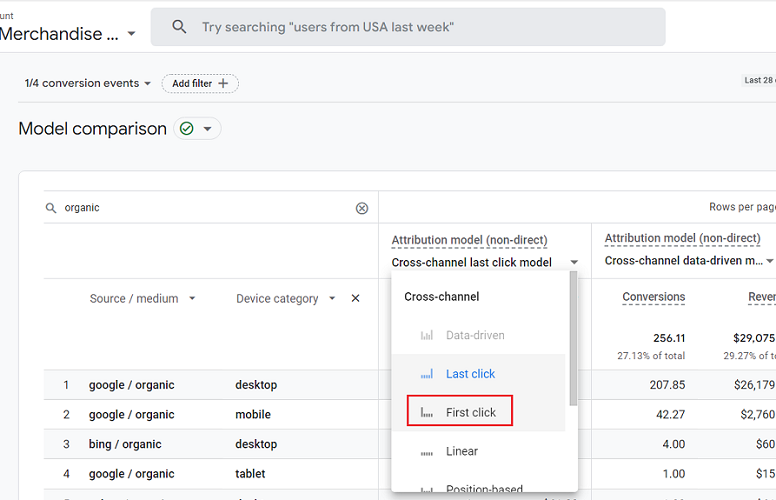Click the Last click bar icon
Viewport: 776px width, 500px height.
tap(427, 374)
